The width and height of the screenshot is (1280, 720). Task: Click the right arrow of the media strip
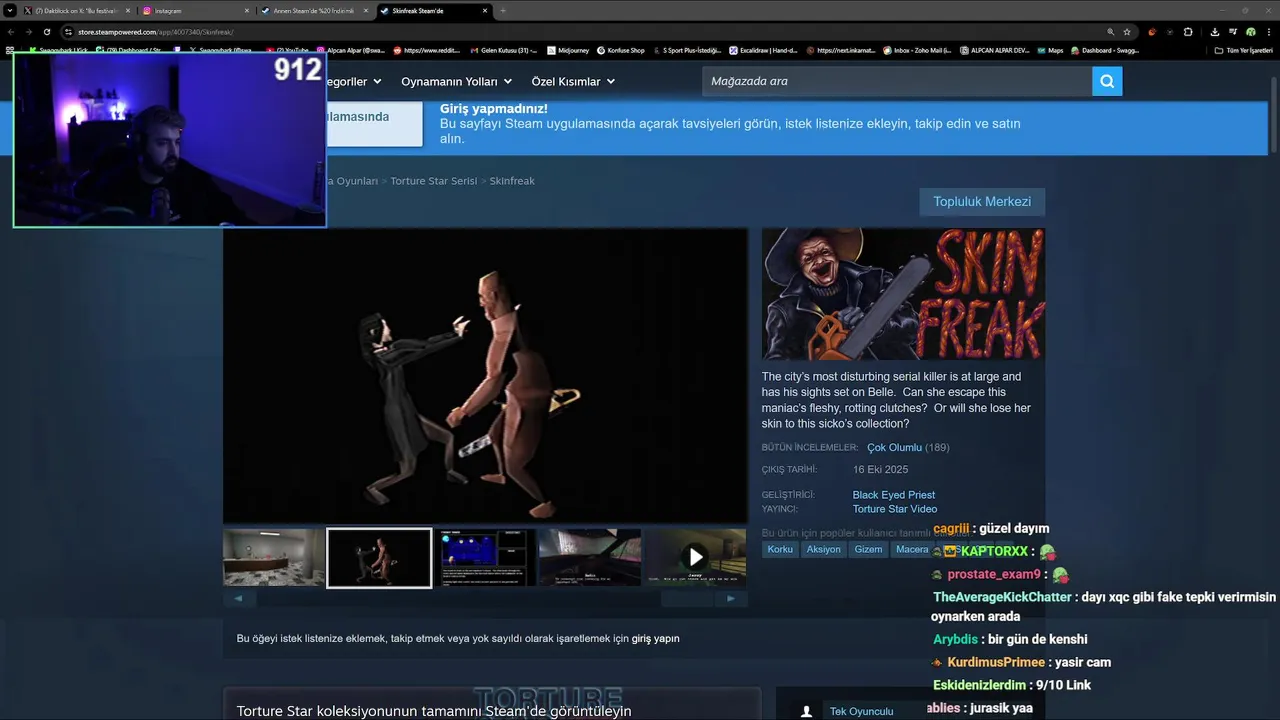click(x=731, y=598)
